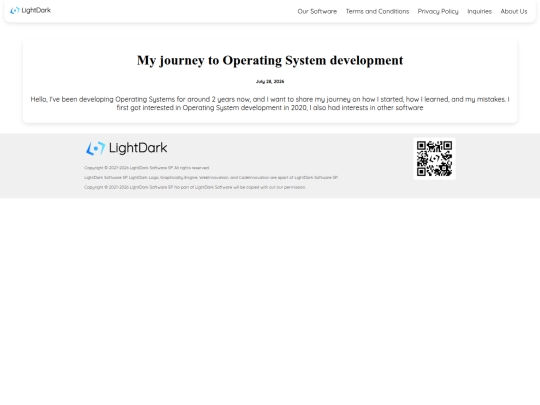The image size is (540, 405).
Task: Go to the Privacy Policy page
Action: 438,11
